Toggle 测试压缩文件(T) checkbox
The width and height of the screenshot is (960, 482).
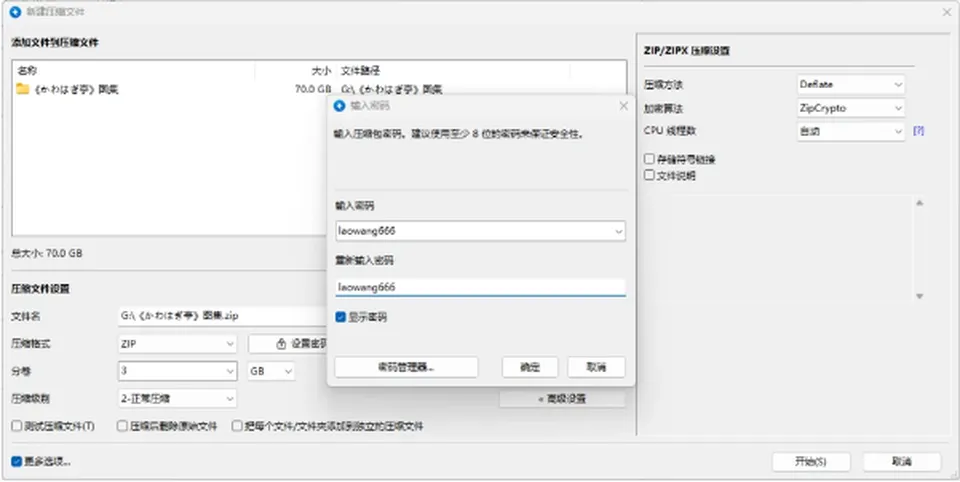click(x=17, y=426)
